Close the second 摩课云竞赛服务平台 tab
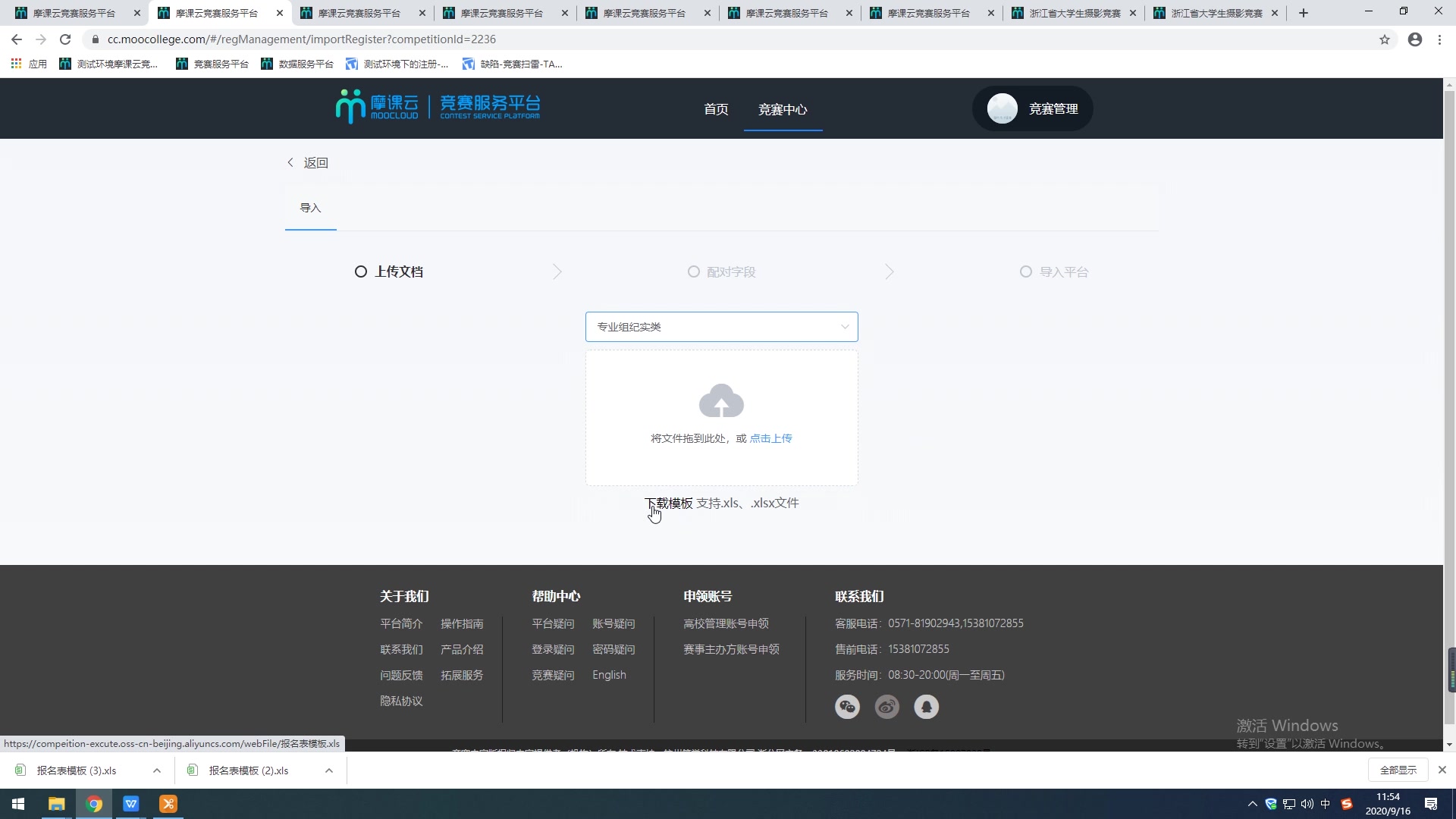1456x819 pixels. (279, 13)
